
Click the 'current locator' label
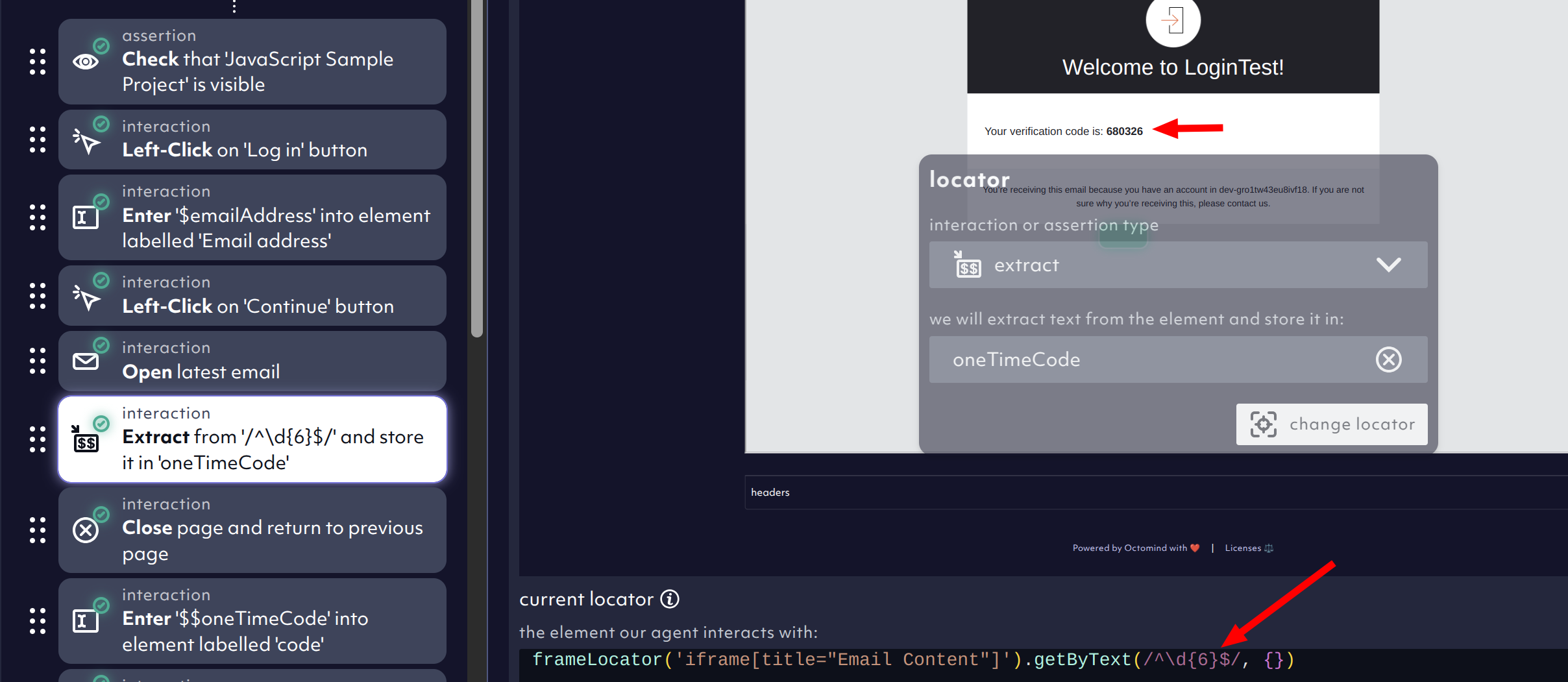click(586, 599)
